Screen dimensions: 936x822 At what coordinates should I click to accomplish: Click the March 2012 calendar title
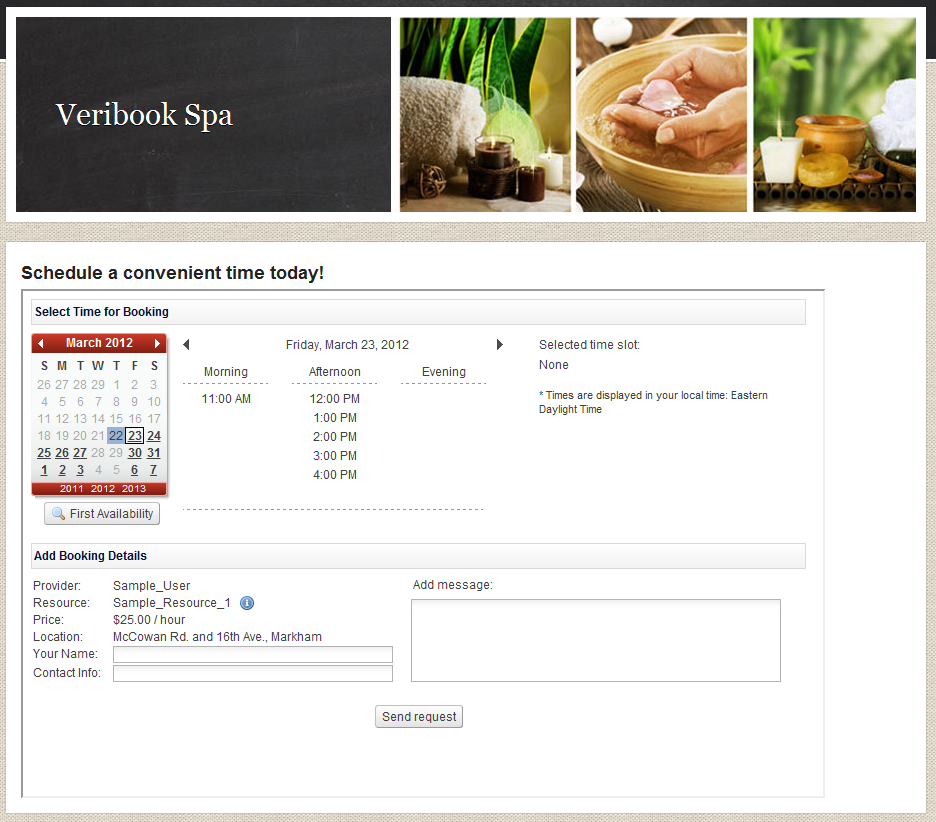[99, 343]
